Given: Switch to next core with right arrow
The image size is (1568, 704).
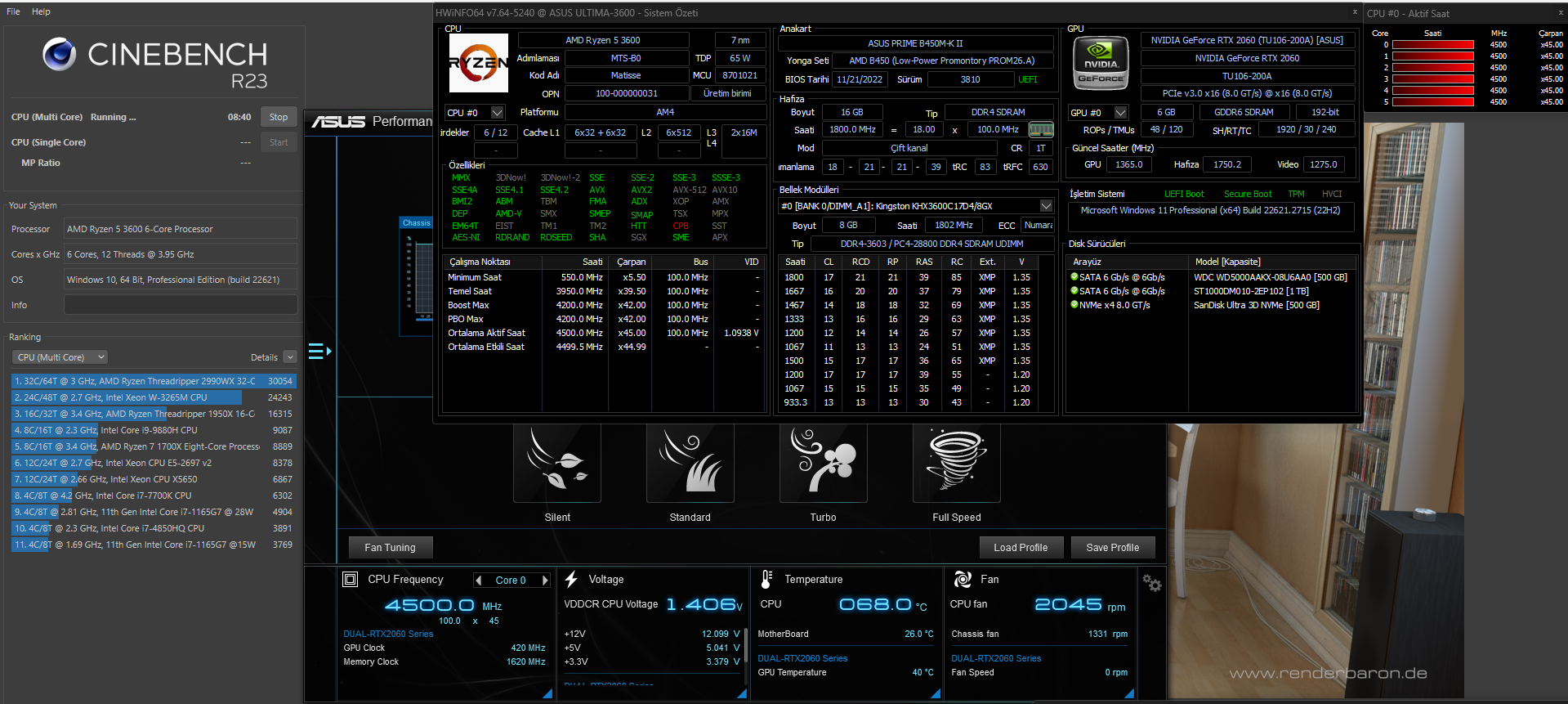Looking at the screenshot, I should [545, 581].
